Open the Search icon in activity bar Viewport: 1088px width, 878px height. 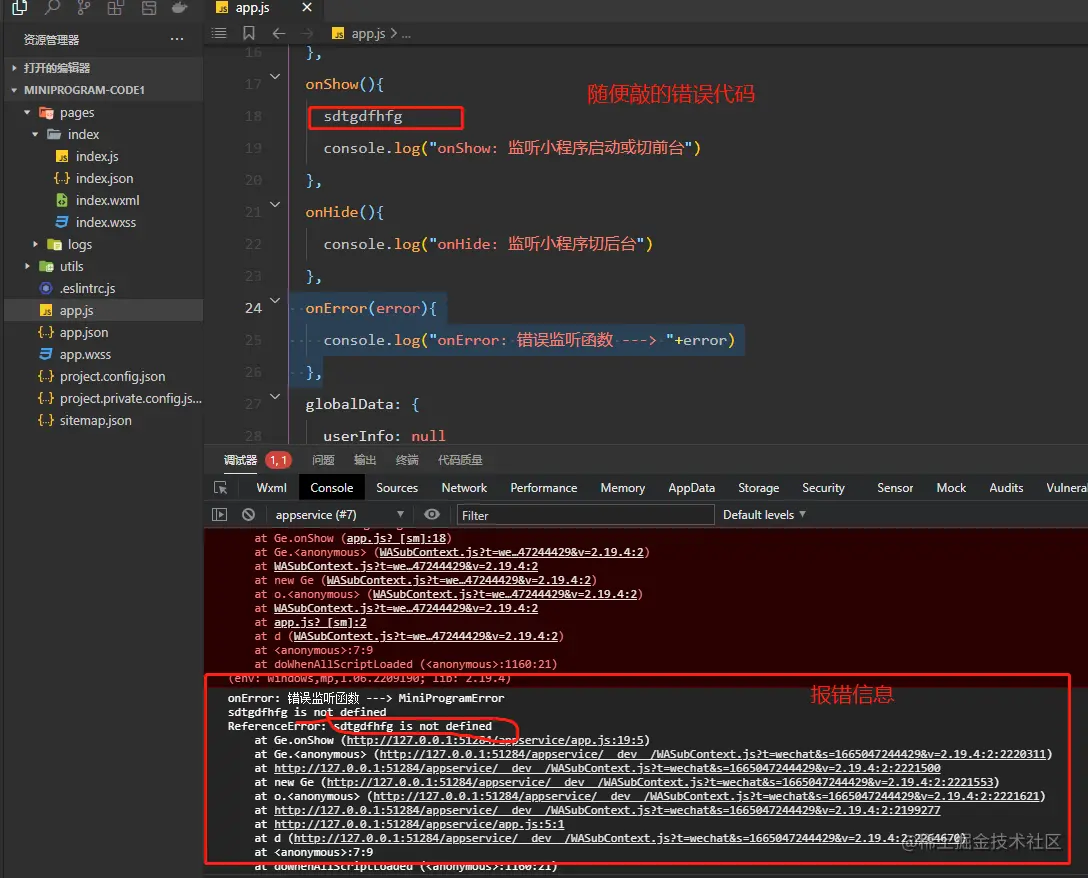click(52, 8)
